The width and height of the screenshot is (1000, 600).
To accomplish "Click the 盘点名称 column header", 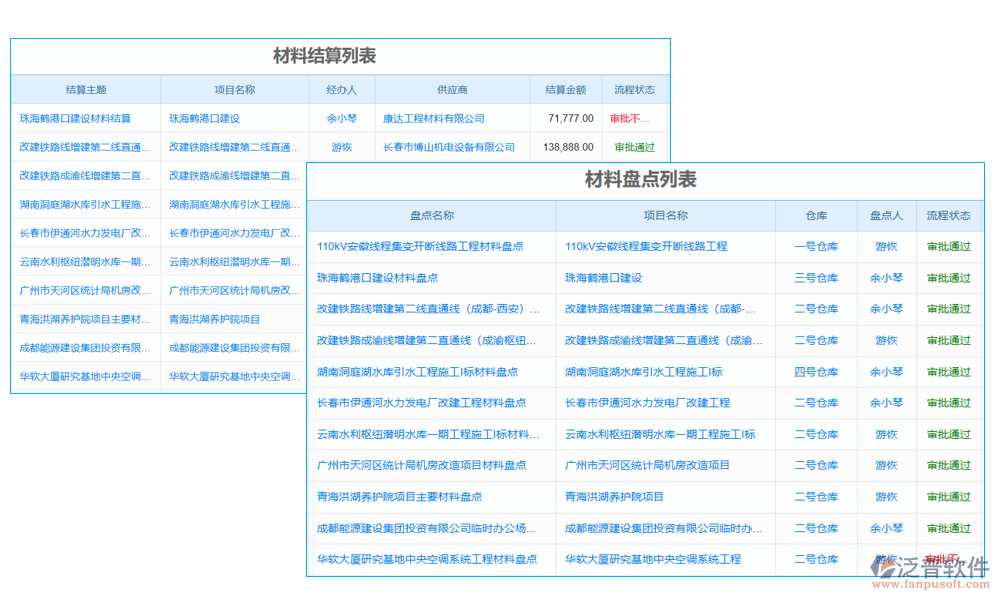I will click(432, 215).
